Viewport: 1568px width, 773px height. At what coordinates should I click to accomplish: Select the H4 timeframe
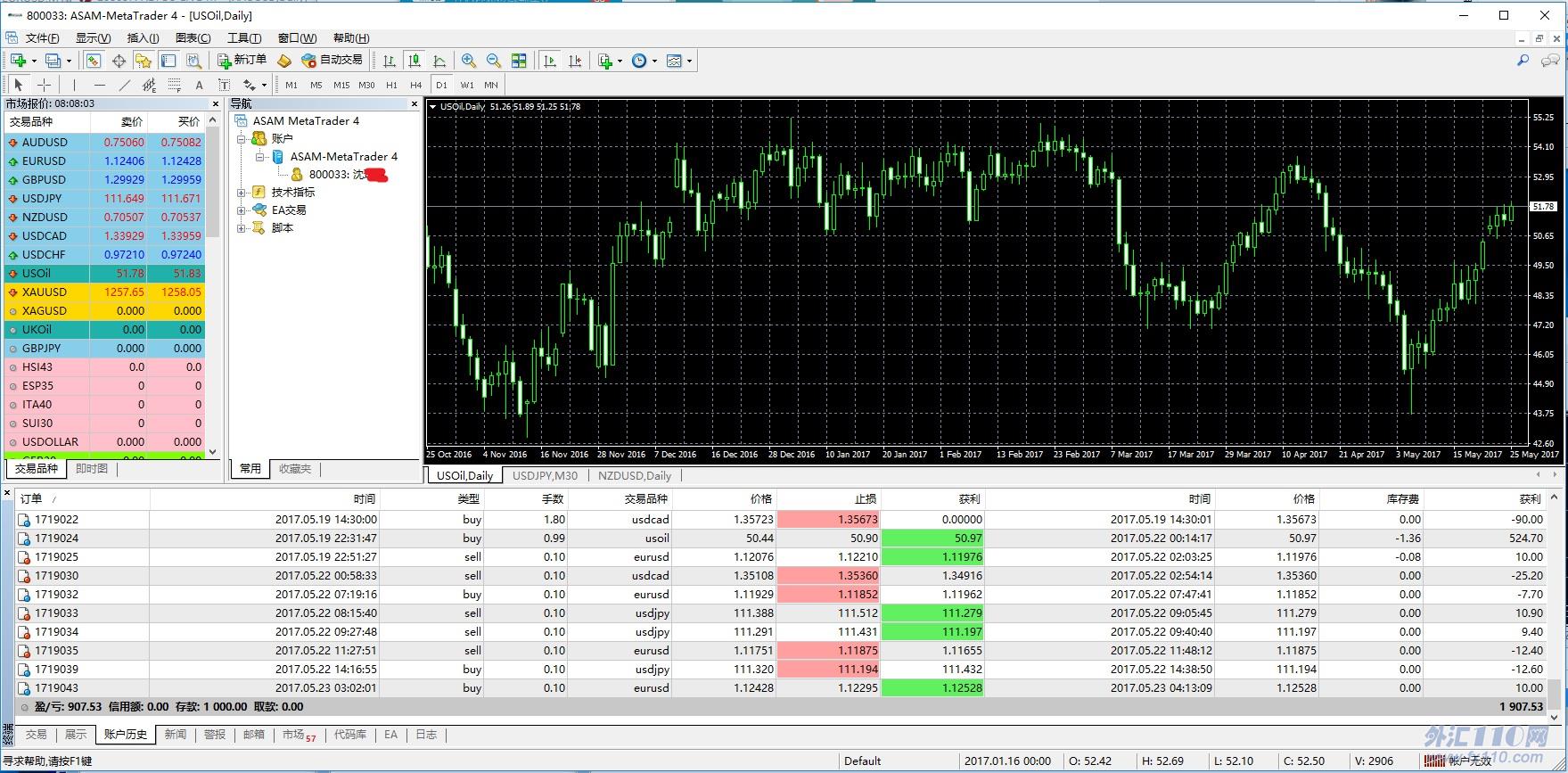point(415,85)
